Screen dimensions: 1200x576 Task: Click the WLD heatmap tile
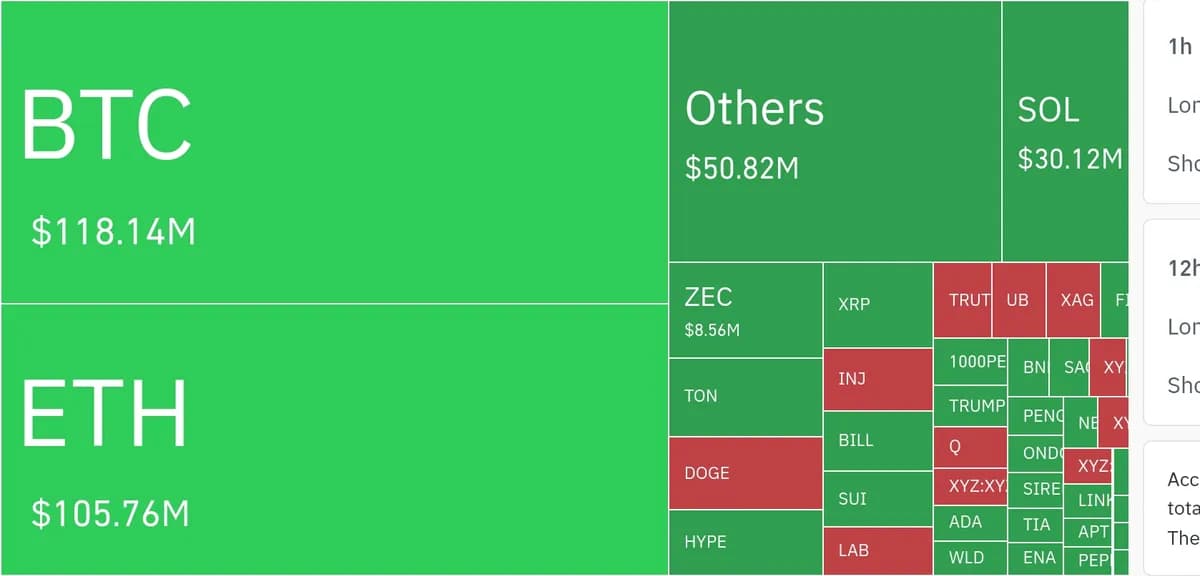[x=970, y=558]
